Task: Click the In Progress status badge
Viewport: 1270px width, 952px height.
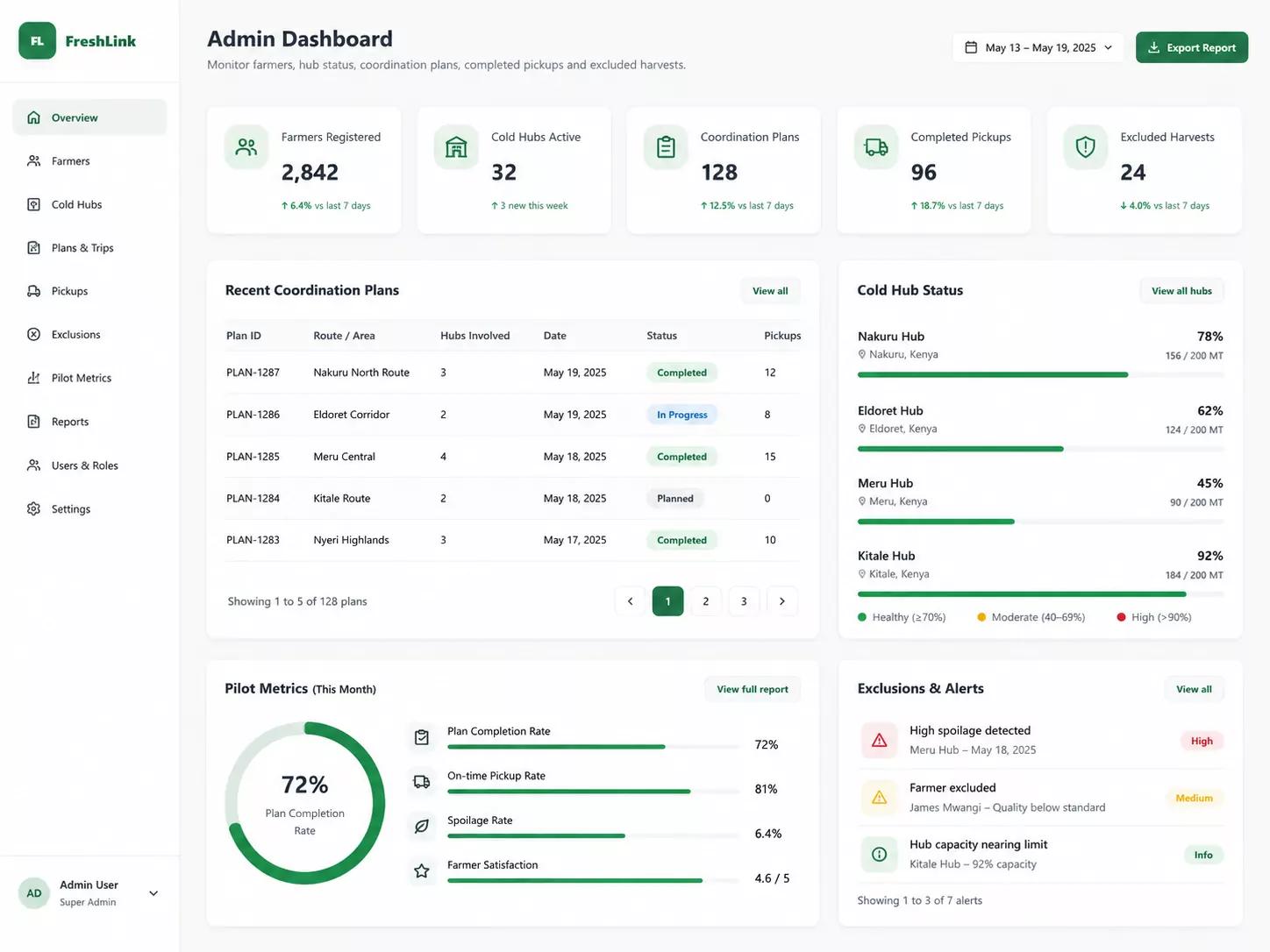Action: [x=681, y=415]
